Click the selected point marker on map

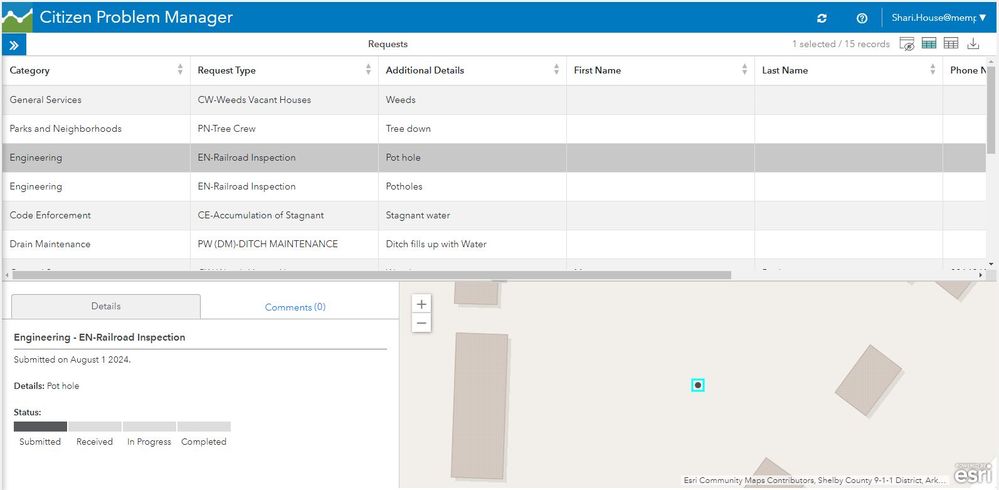pyautogui.click(x=698, y=385)
